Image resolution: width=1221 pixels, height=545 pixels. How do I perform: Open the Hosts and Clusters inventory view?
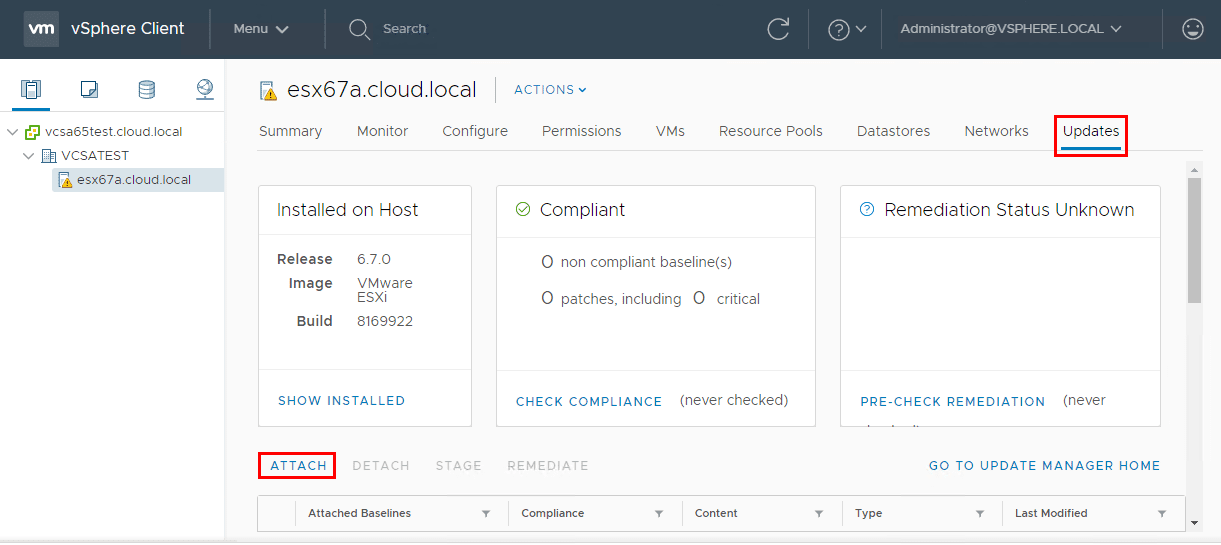click(32, 90)
